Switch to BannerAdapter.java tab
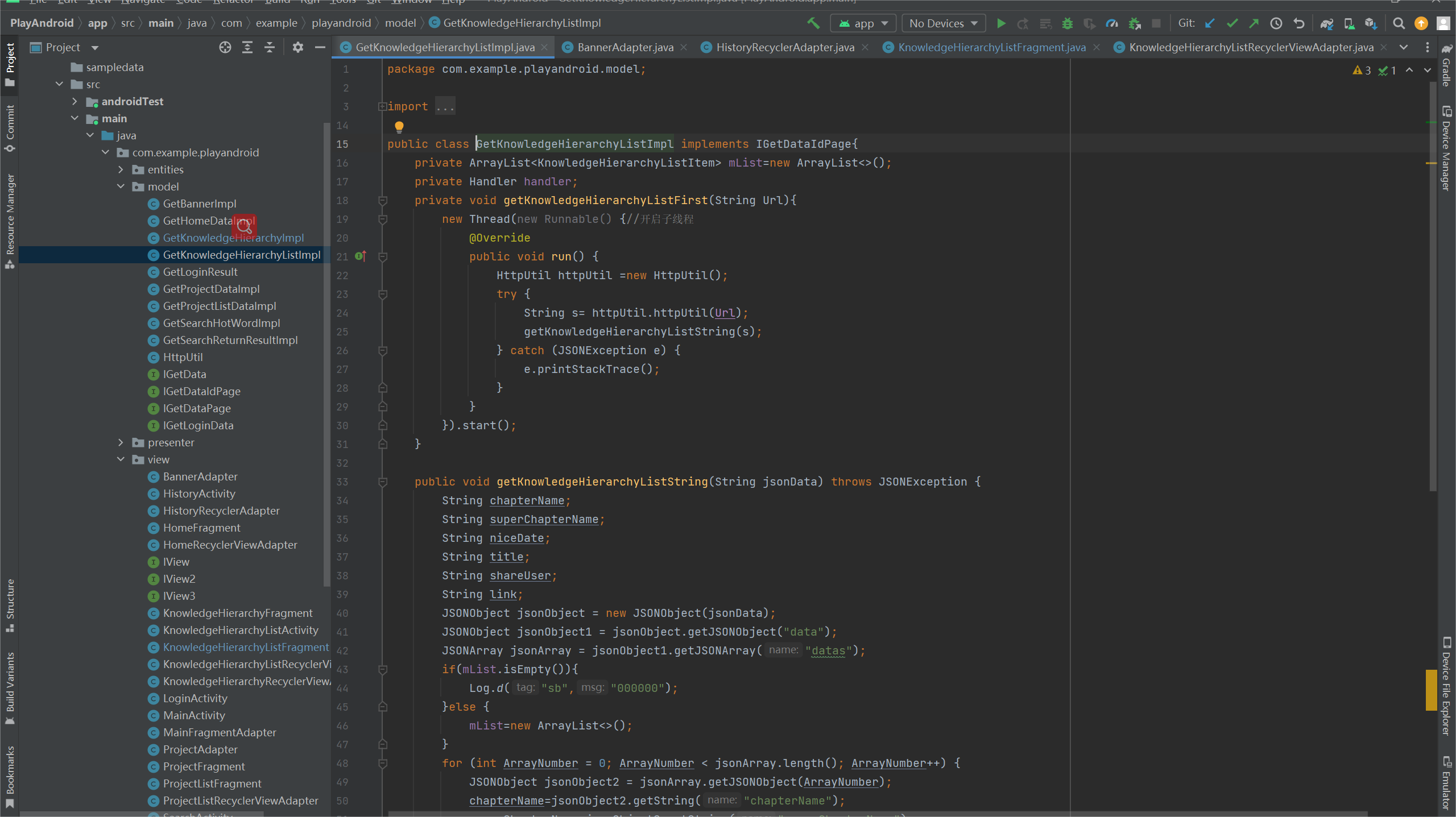 pyautogui.click(x=625, y=47)
